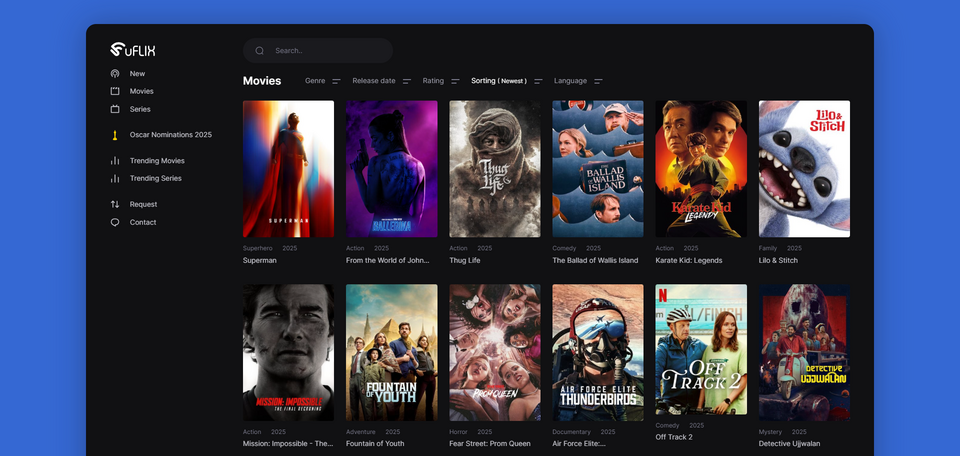Go to Series in sidebar
This screenshot has width=960, height=456.
pyautogui.click(x=140, y=109)
